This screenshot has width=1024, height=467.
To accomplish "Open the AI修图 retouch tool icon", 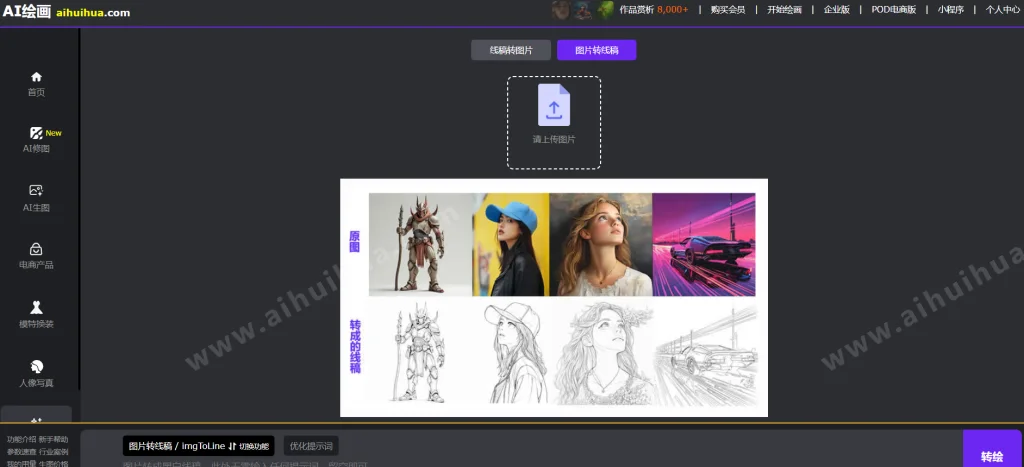I will (37, 133).
